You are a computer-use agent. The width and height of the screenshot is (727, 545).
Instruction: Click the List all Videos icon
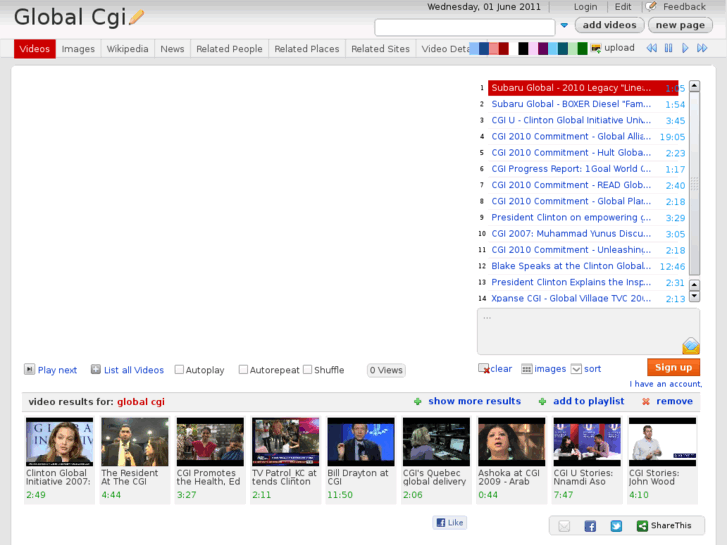[x=96, y=369]
